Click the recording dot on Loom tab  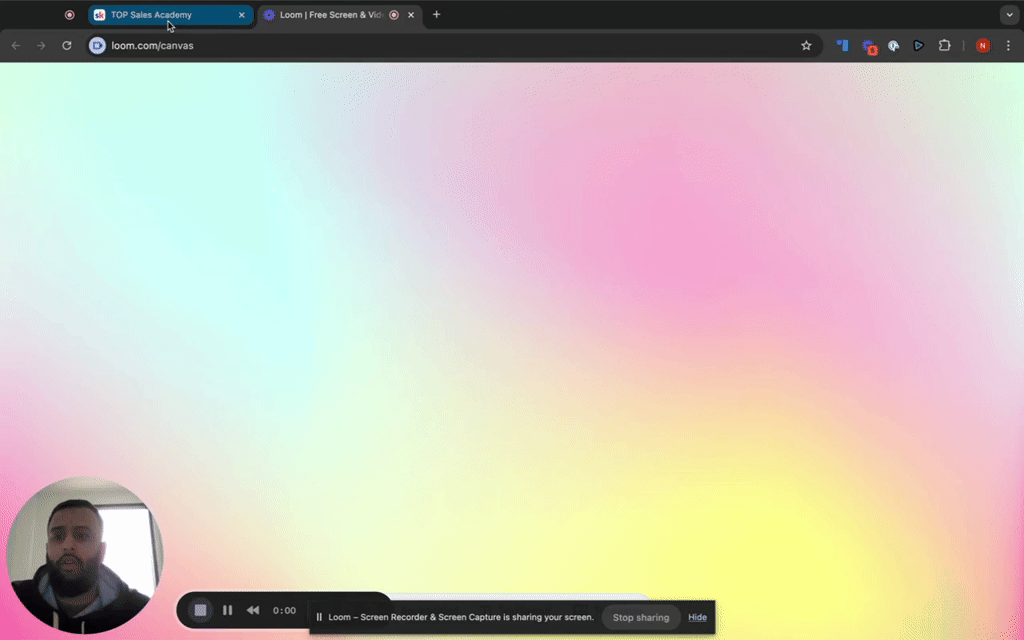click(x=394, y=14)
